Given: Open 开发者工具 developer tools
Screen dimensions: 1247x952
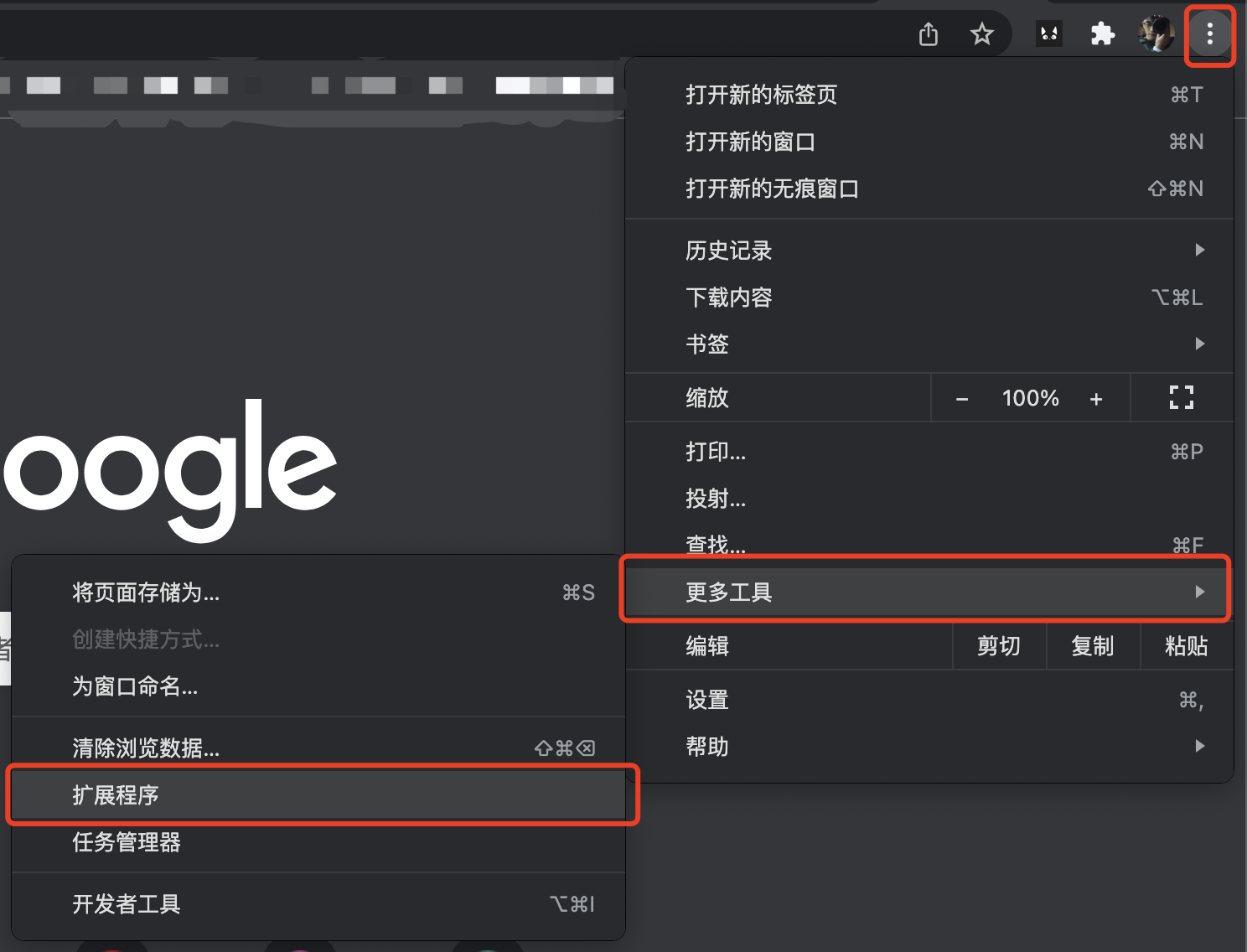Looking at the screenshot, I should [318, 903].
